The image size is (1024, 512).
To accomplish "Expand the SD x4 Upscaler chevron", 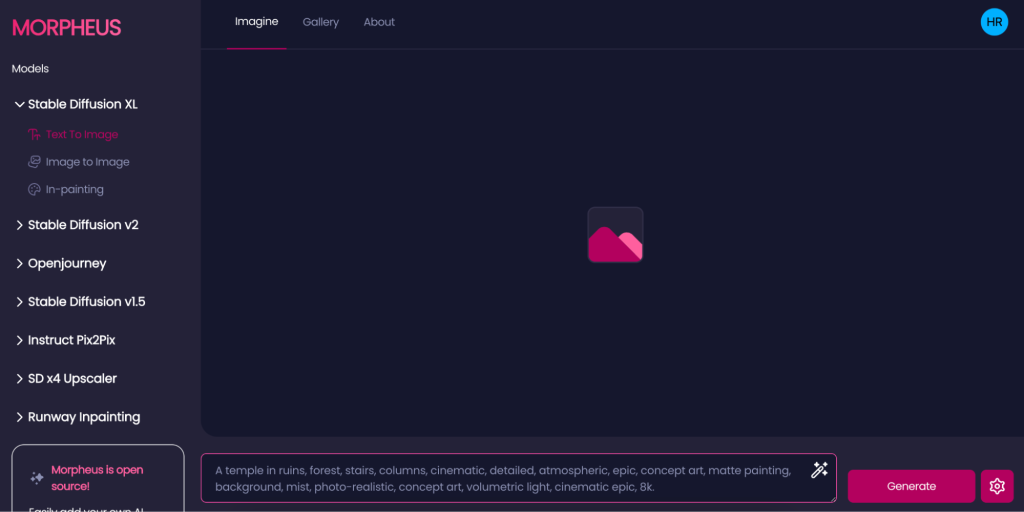I will (x=20, y=379).
